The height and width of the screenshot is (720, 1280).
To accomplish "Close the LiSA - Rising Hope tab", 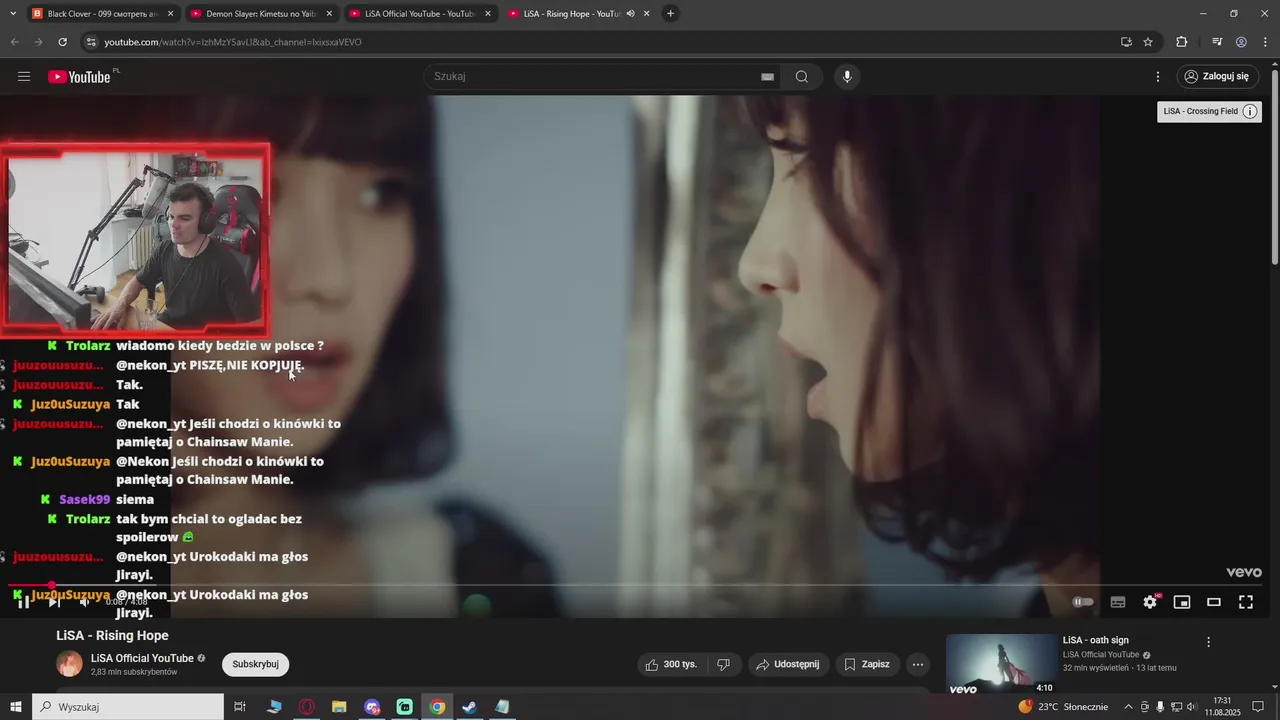I will [646, 14].
